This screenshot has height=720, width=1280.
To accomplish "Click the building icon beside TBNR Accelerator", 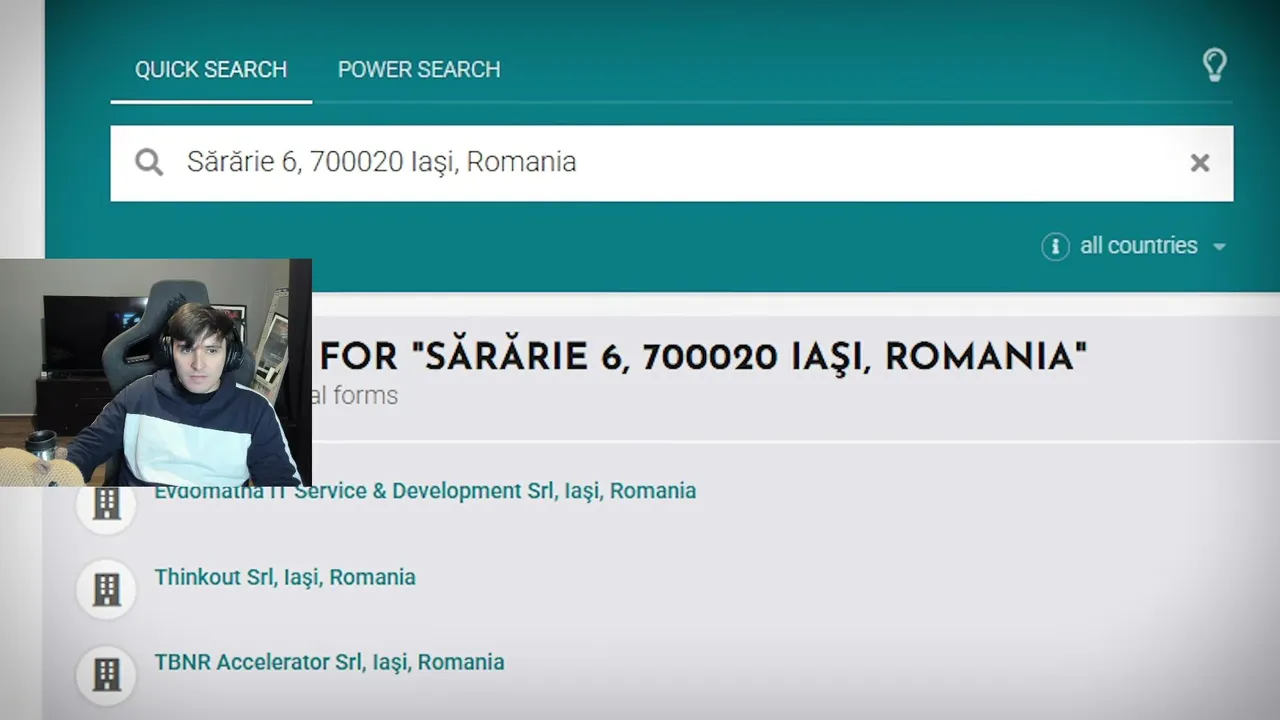I will click(x=106, y=674).
